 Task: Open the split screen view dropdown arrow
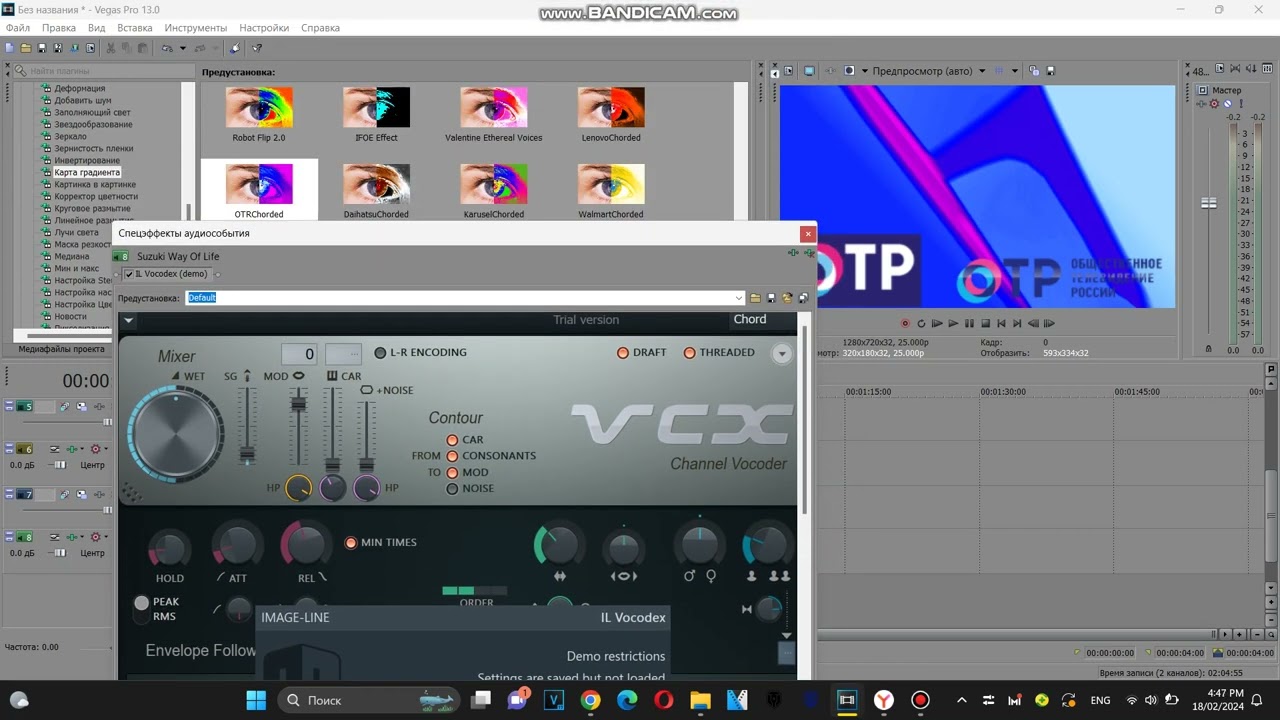tap(865, 71)
